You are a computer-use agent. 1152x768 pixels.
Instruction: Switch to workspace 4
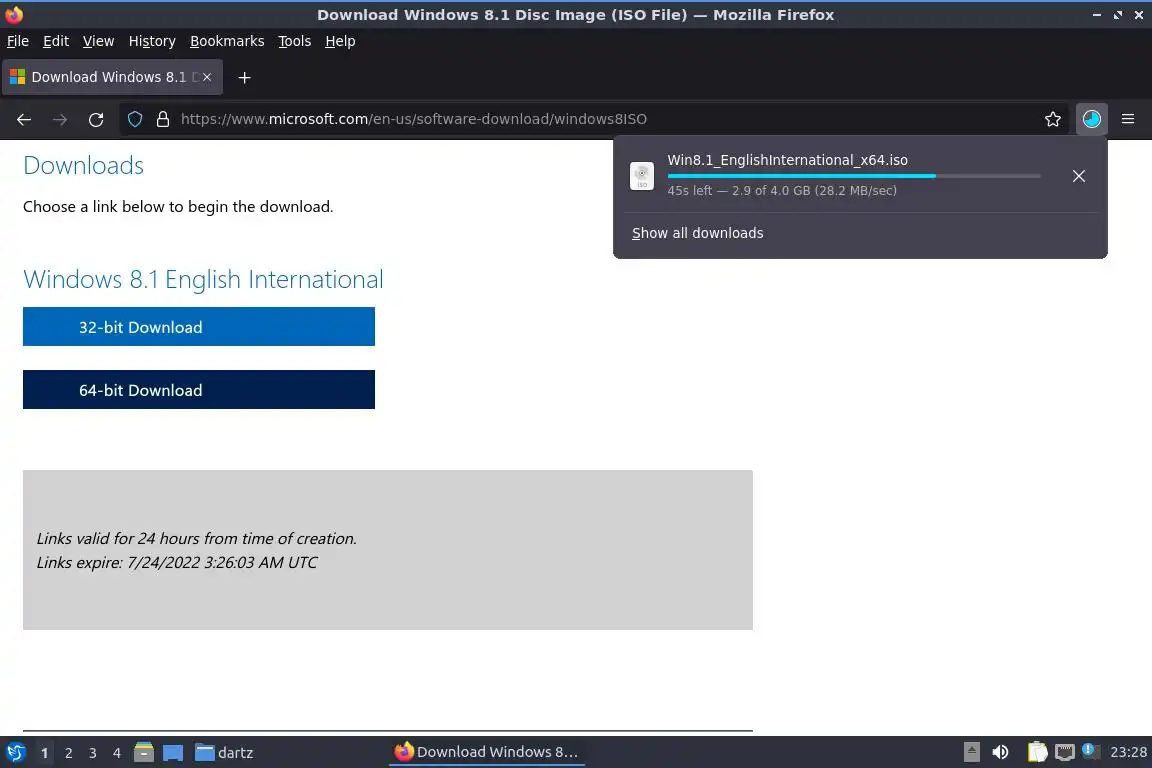coord(116,753)
